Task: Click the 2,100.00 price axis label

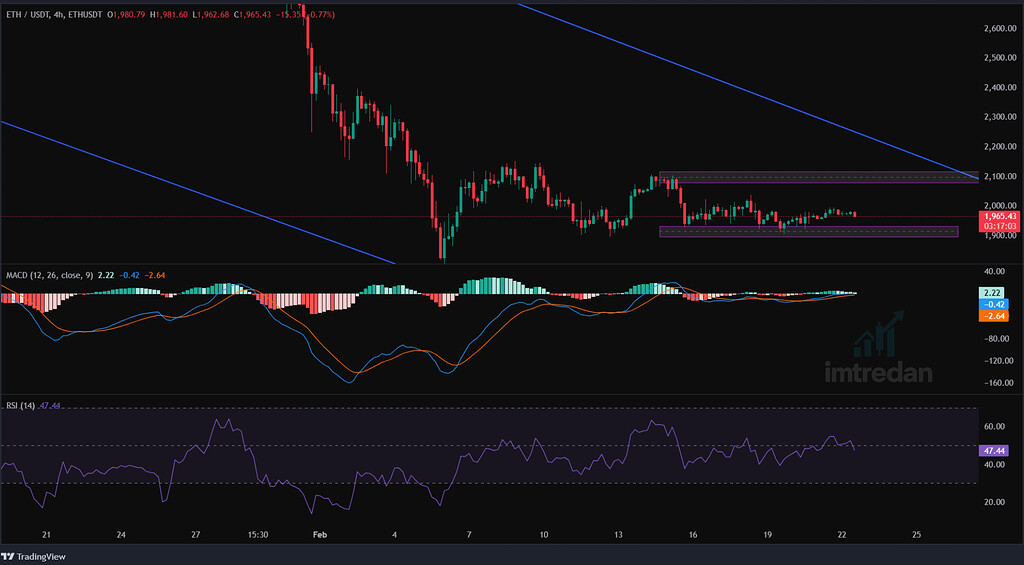Action: [x=1000, y=176]
